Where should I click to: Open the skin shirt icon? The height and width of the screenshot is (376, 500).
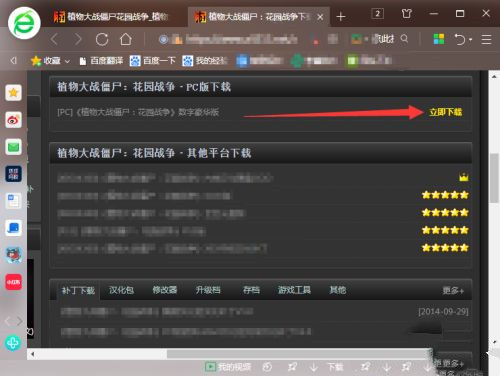[406, 14]
